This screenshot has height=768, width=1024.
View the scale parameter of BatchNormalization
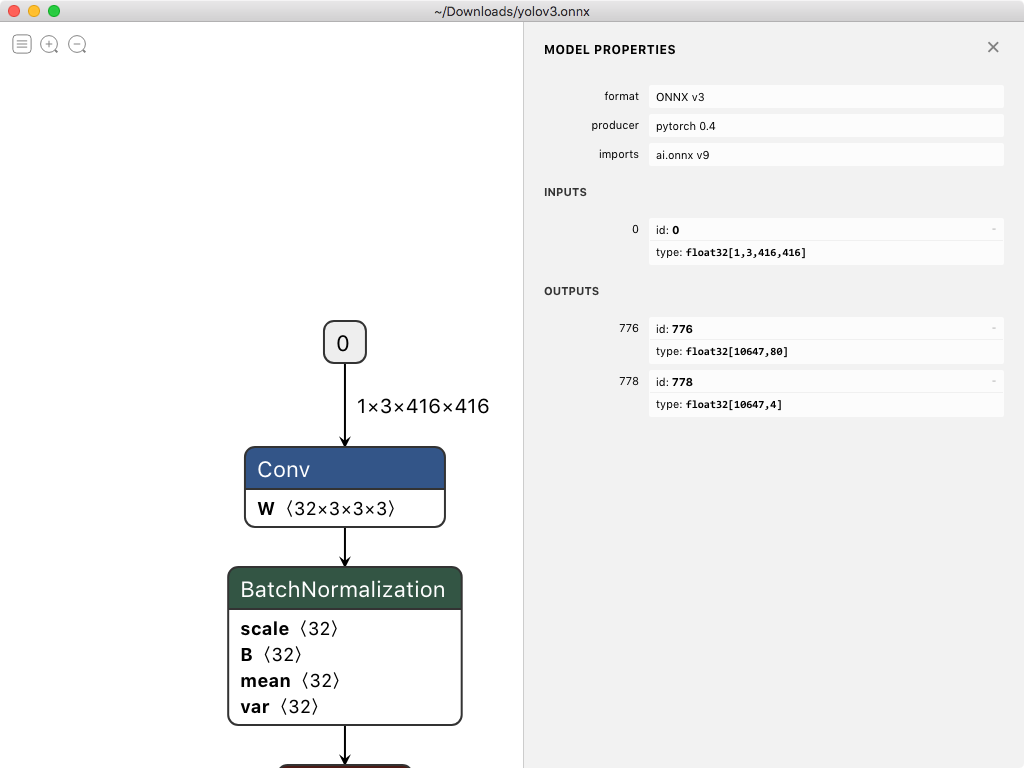pos(288,629)
